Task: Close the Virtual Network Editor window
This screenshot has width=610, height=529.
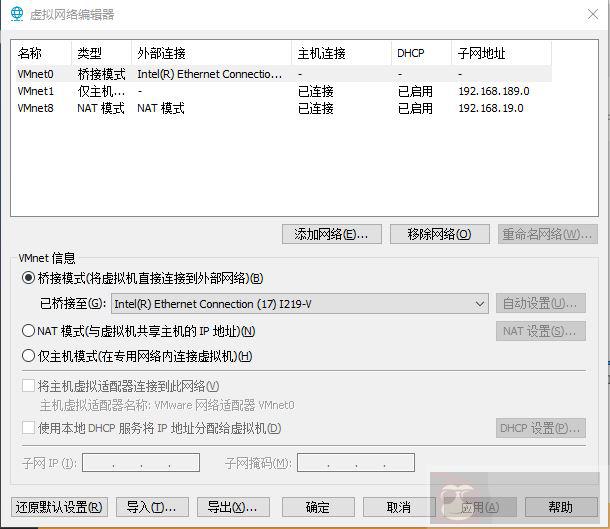Action: 592,14
